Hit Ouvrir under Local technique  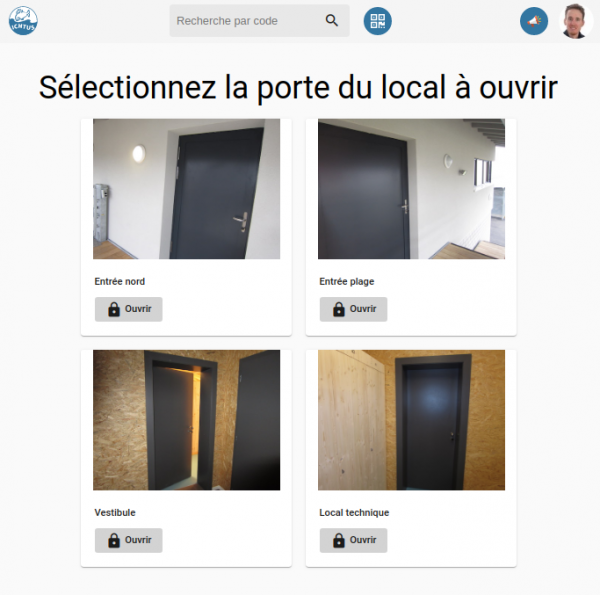[354, 540]
